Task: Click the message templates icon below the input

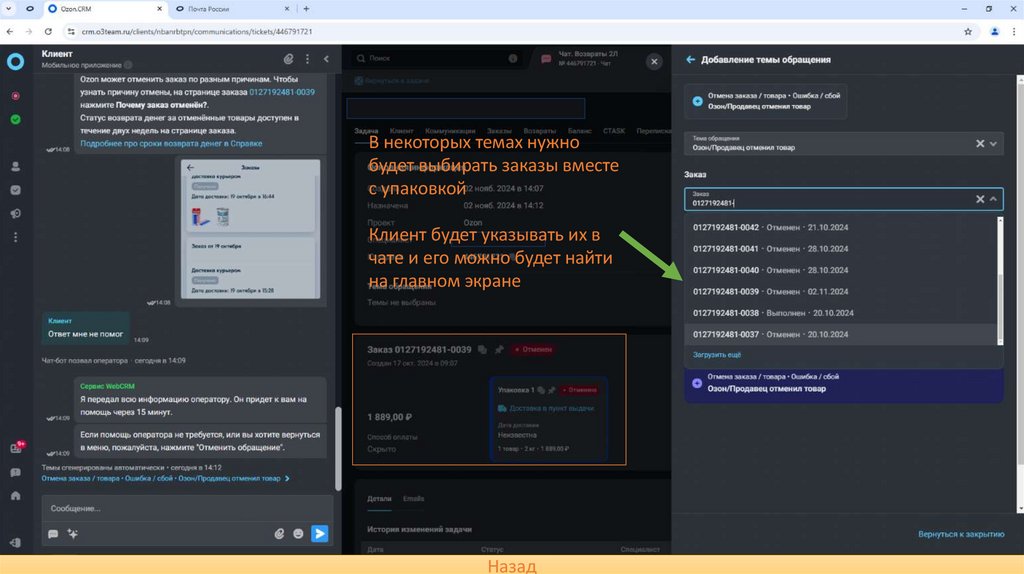Action: pyautogui.click(x=53, y=534)
